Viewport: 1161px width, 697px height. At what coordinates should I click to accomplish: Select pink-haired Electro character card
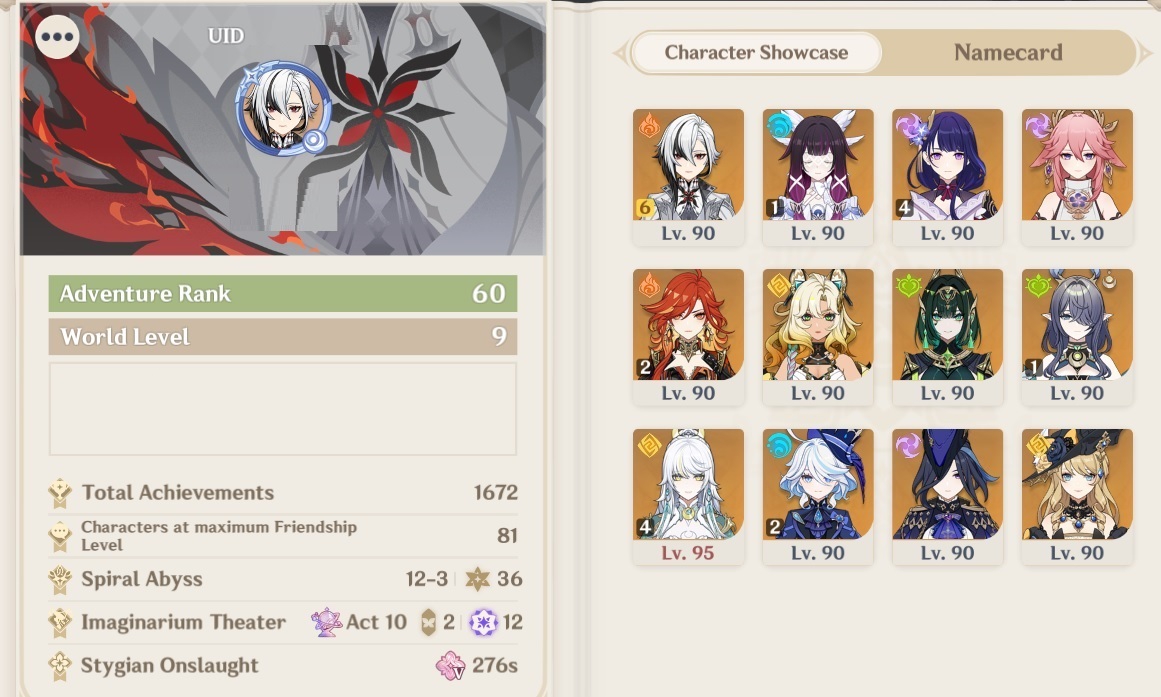[1077, 176]
